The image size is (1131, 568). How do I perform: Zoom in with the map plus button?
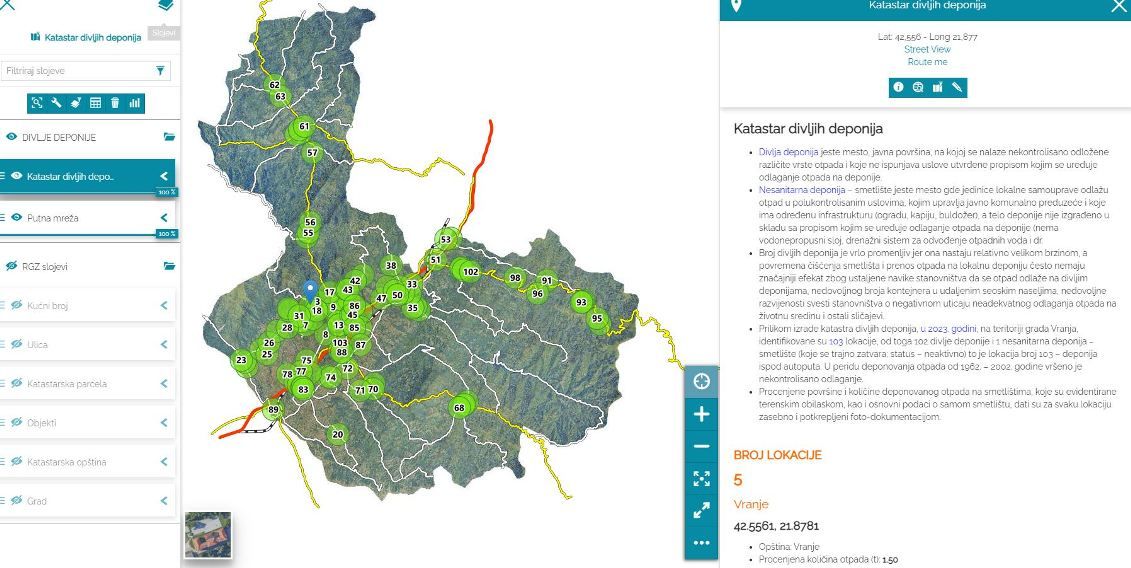(x=701, y=414)
